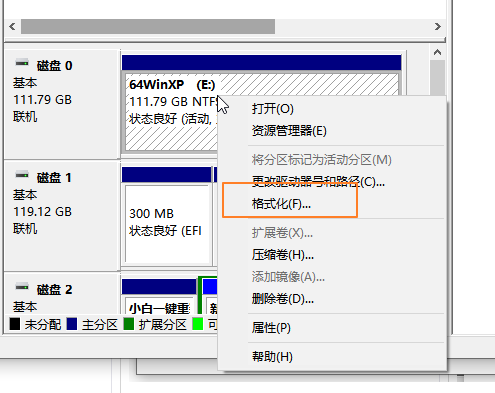Screen dimensions: 495x393
Task: Click the 111.79 GB disk size text
Action: click(x=42, y=100)
